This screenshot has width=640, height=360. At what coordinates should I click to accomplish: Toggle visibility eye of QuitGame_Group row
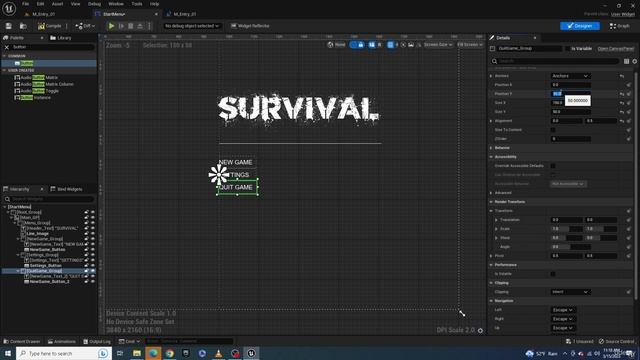click(x=93, y=271)
